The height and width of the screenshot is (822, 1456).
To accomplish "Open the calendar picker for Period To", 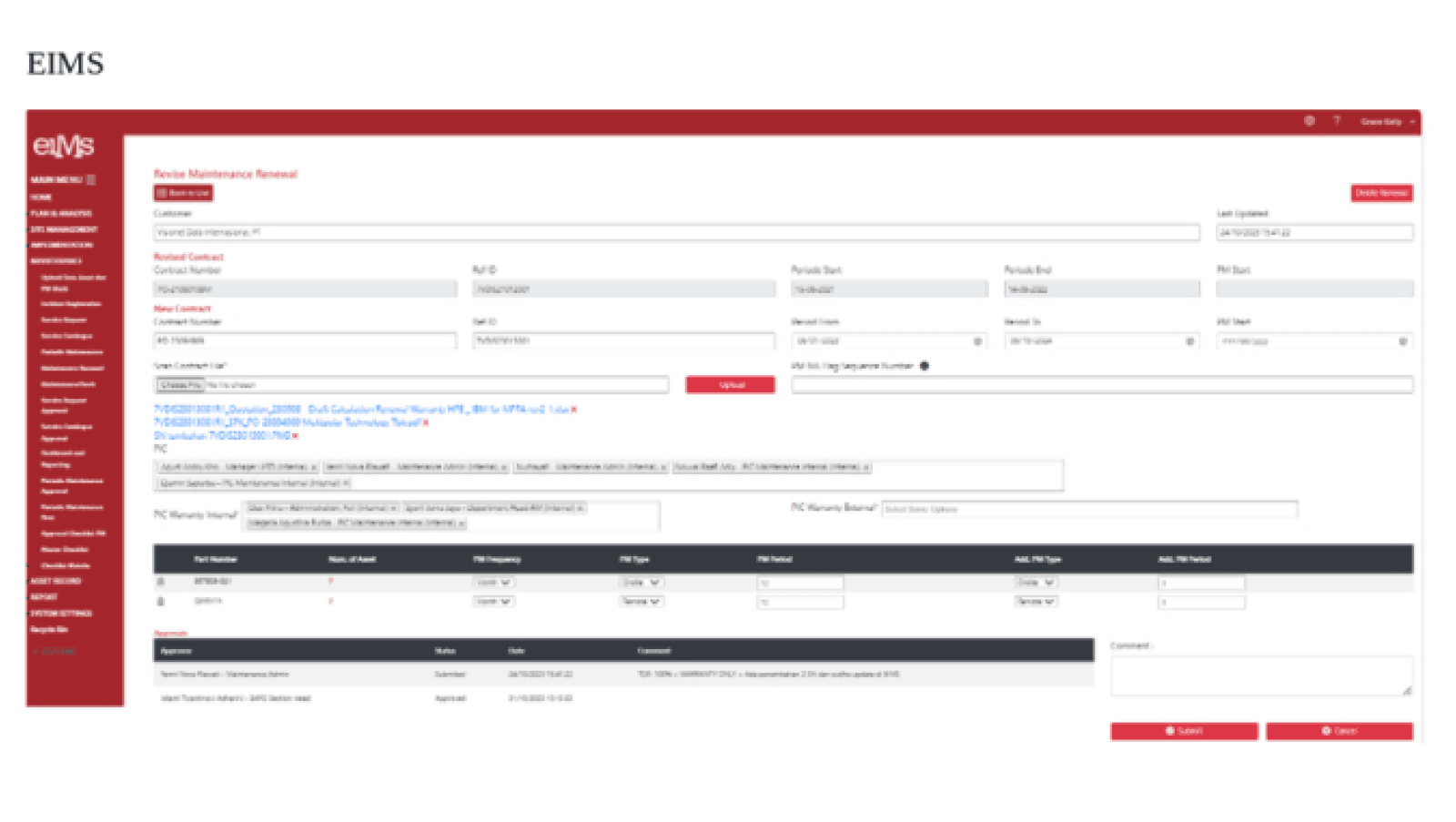I will 1189,341.
